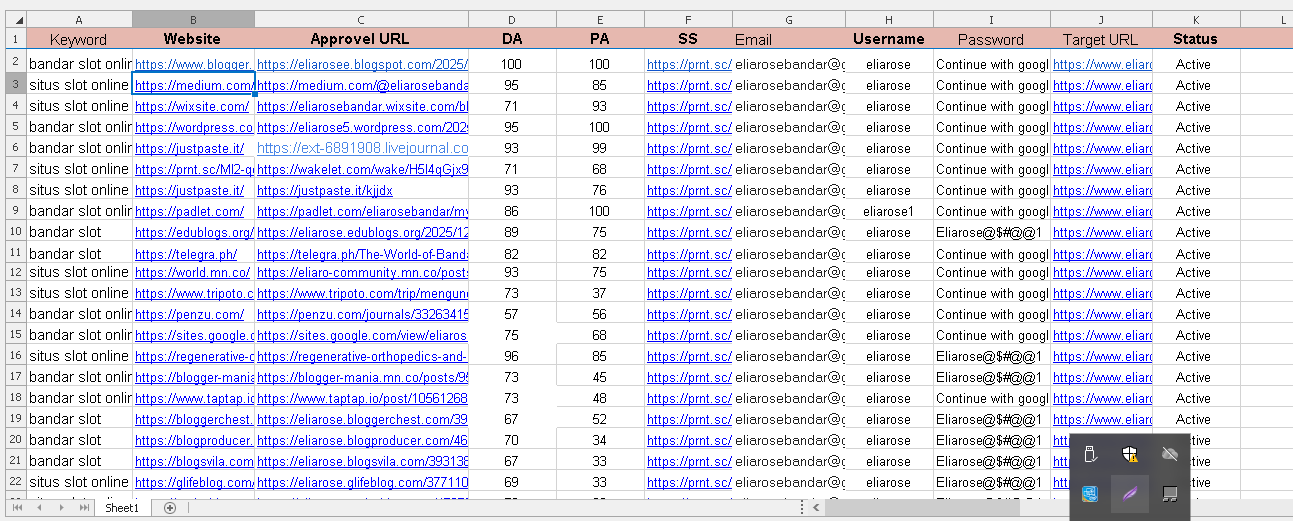This screenshot has height=521, width=1293.
Task: Click the Status header cell
Action: (1196, 39)
